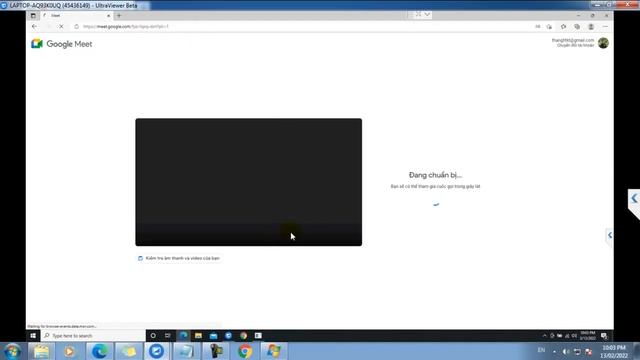Open the local volume control icon
The height and width of the screenshot is (360, 640).
(566, 352)
